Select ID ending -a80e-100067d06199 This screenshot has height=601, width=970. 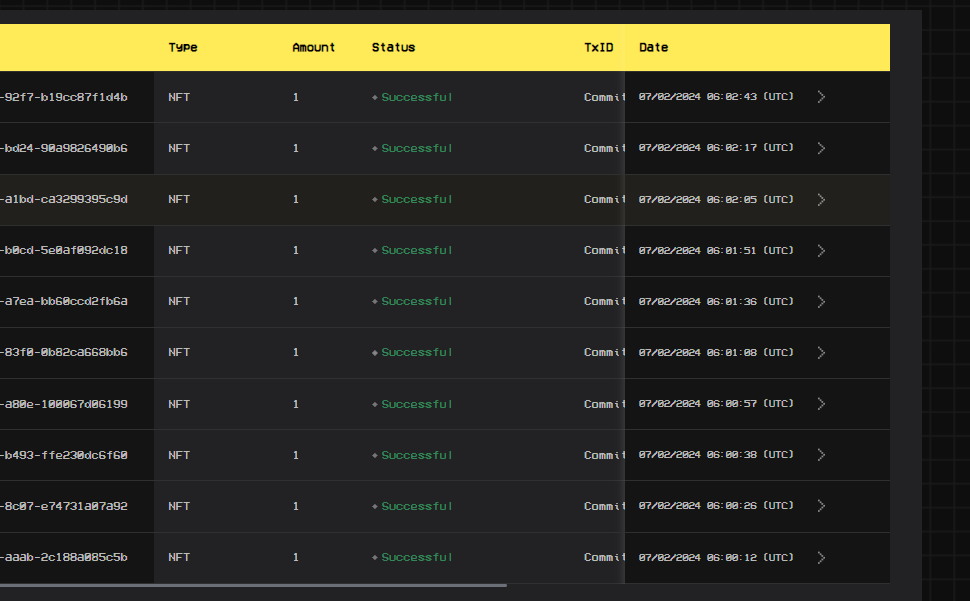click(x=64, y=404)
